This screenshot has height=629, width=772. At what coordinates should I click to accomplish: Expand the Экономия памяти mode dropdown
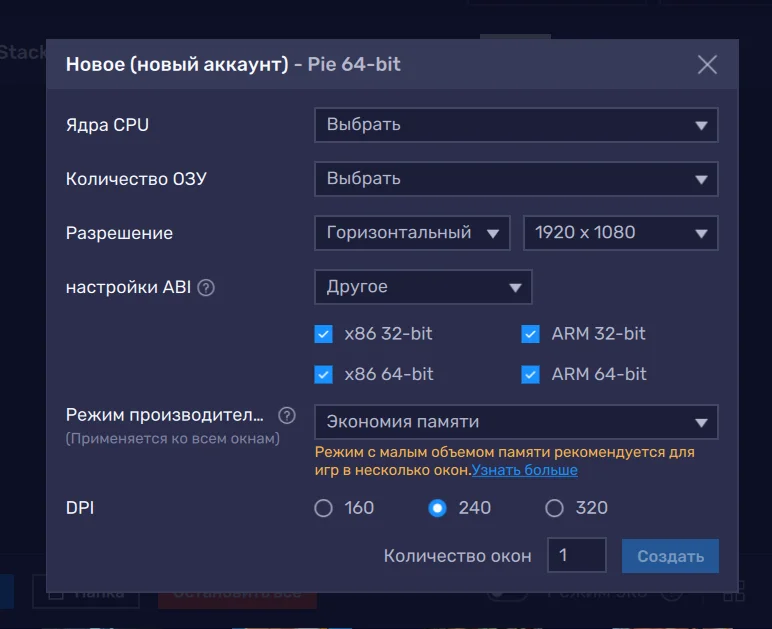tap(515, 422)
